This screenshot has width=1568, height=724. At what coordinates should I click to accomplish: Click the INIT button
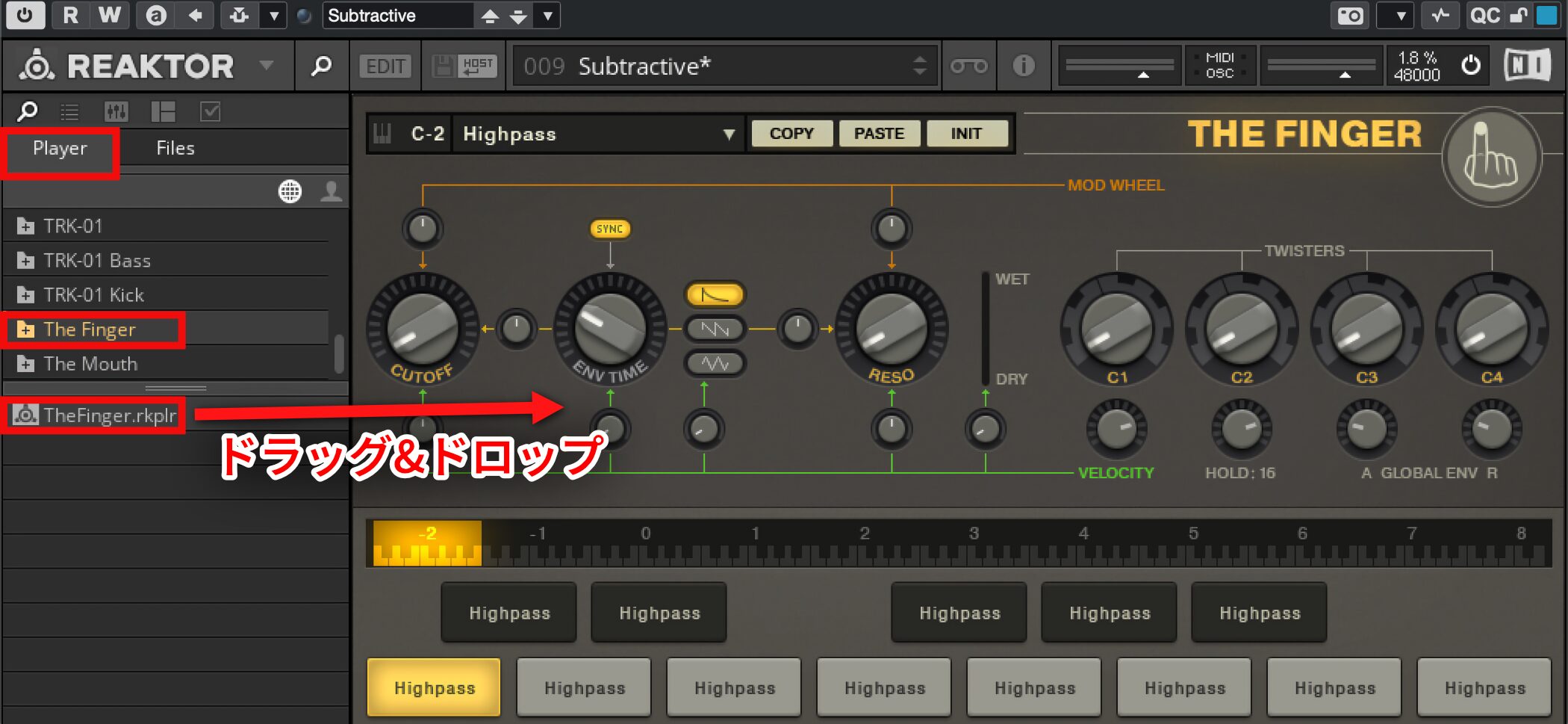(x=966, y=134)
